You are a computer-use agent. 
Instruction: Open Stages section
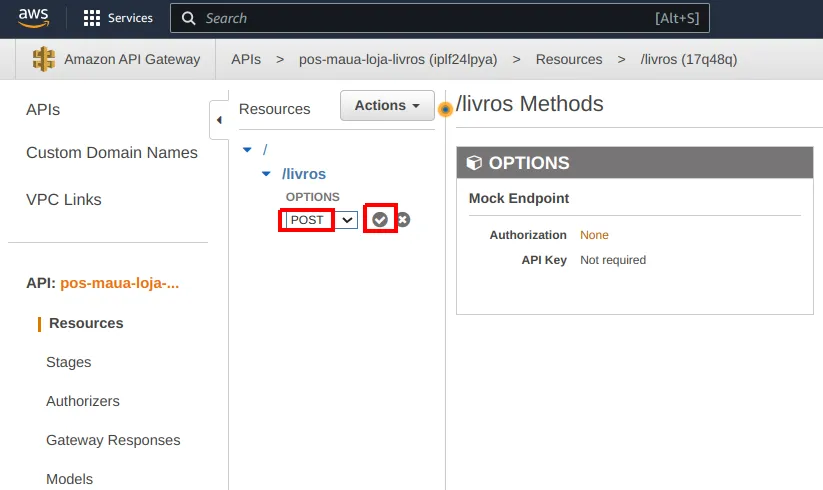click(x=69, y=362)
